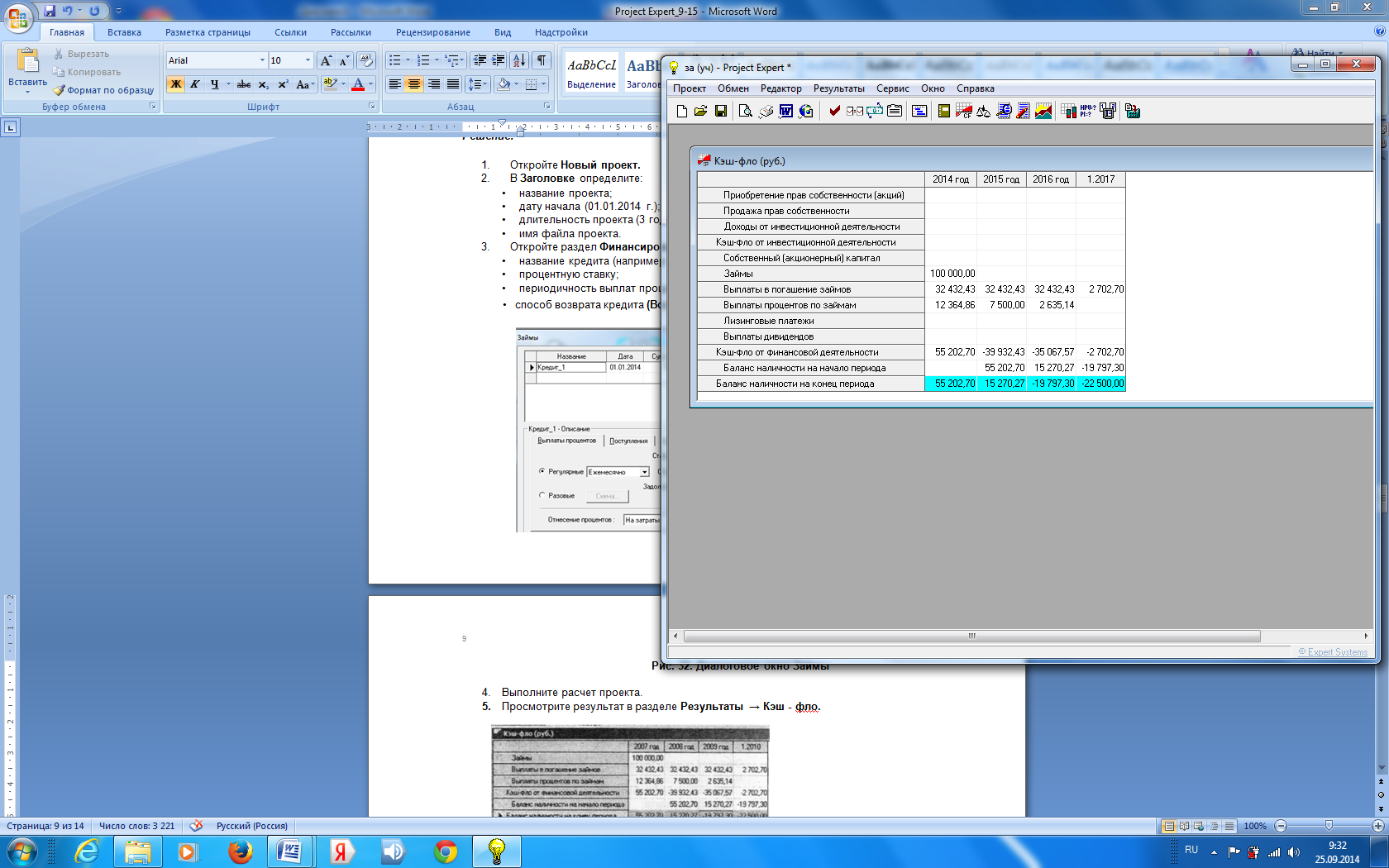Open the cash-flow CF report icon
The height and width of the screenshot is (868, 1389).
click(x=963, y=111)
